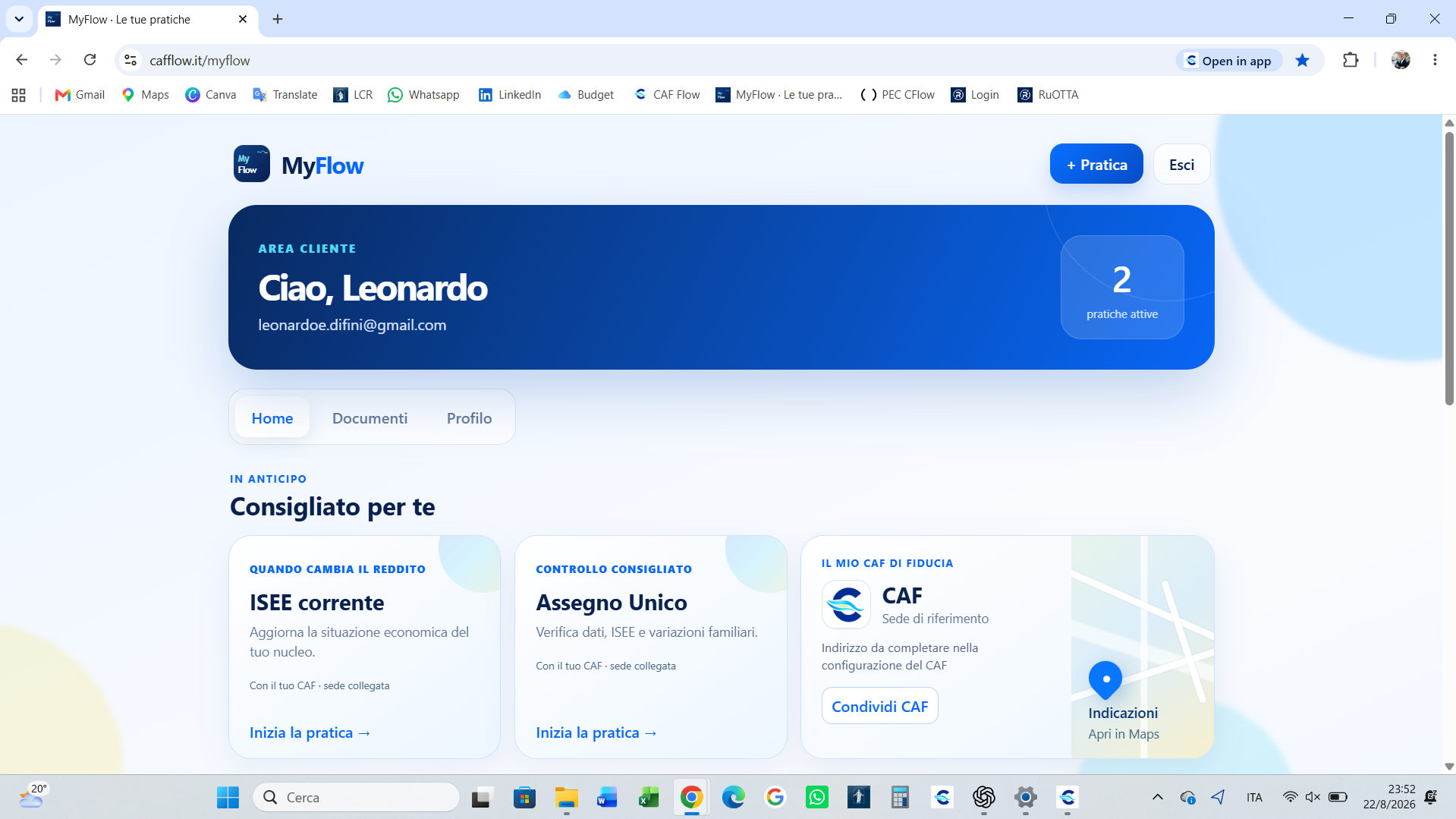
Task: Open the RuOTTA bookmark
Action: coord(1048,95)
